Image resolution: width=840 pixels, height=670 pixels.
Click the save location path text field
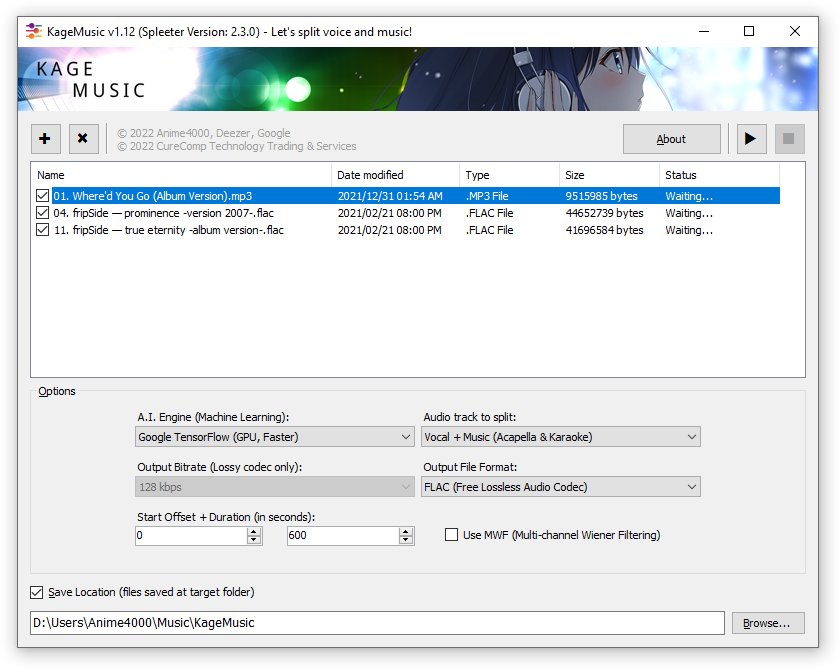click(x=377, y=623)
